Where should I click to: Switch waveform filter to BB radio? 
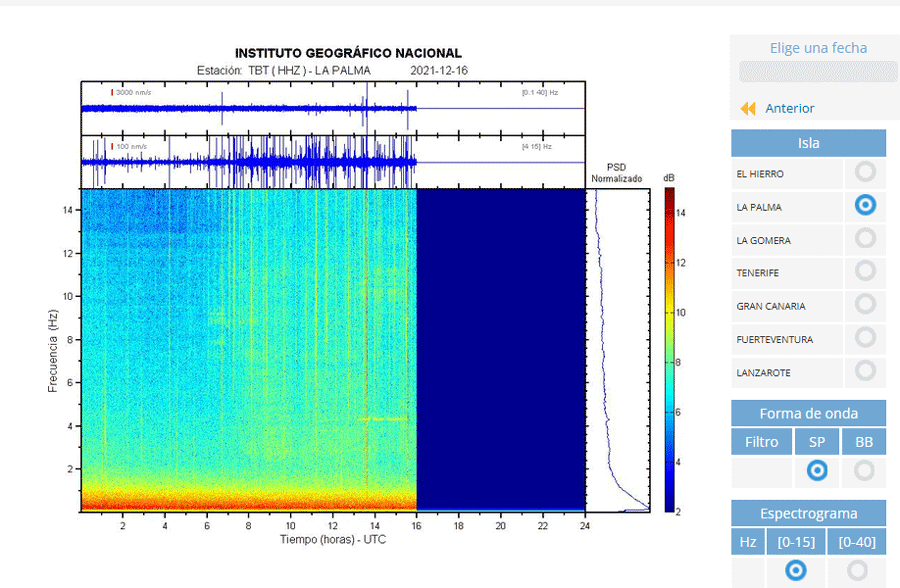(x=864, y=470)
